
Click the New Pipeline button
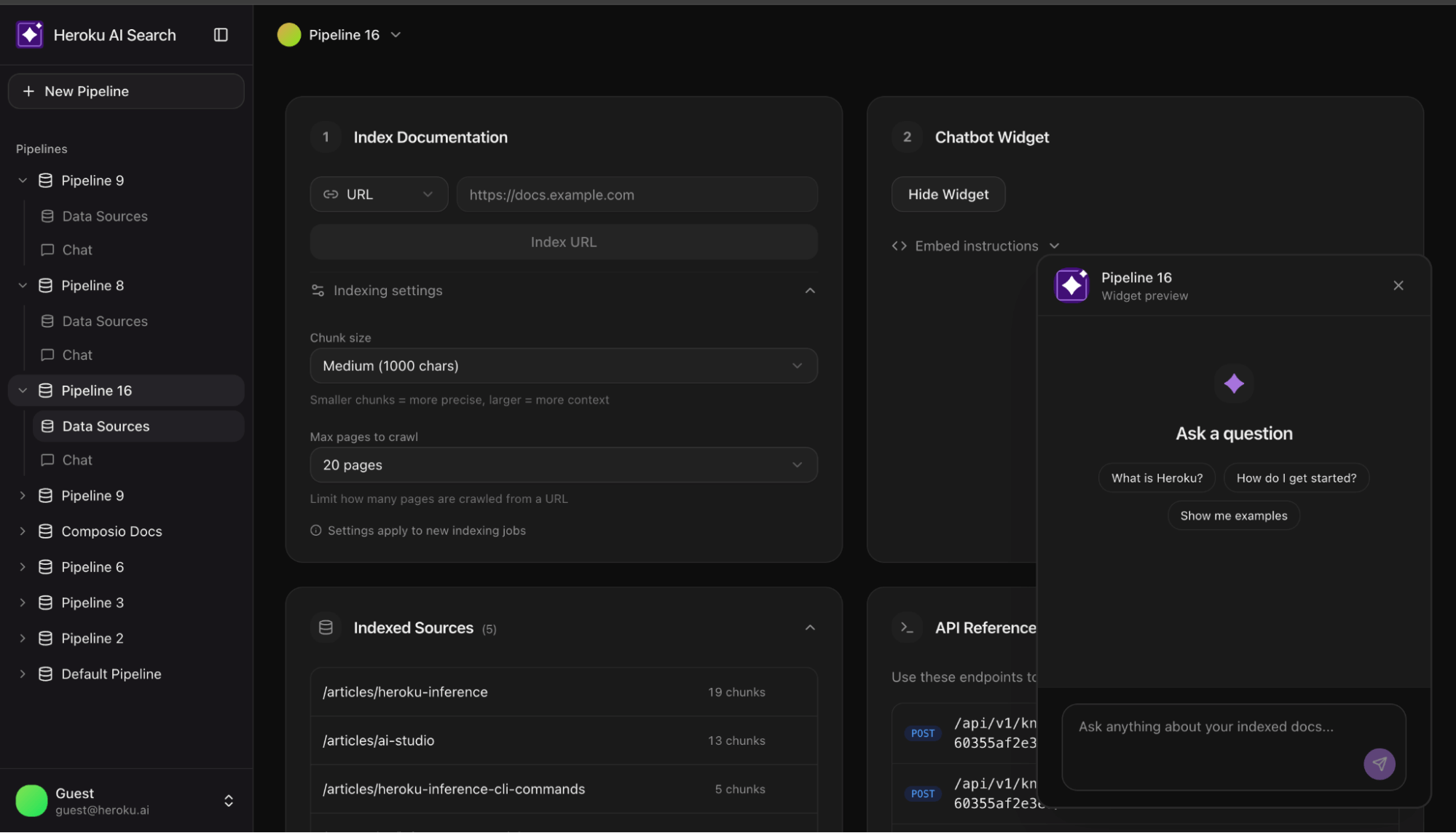coord(125,90)
